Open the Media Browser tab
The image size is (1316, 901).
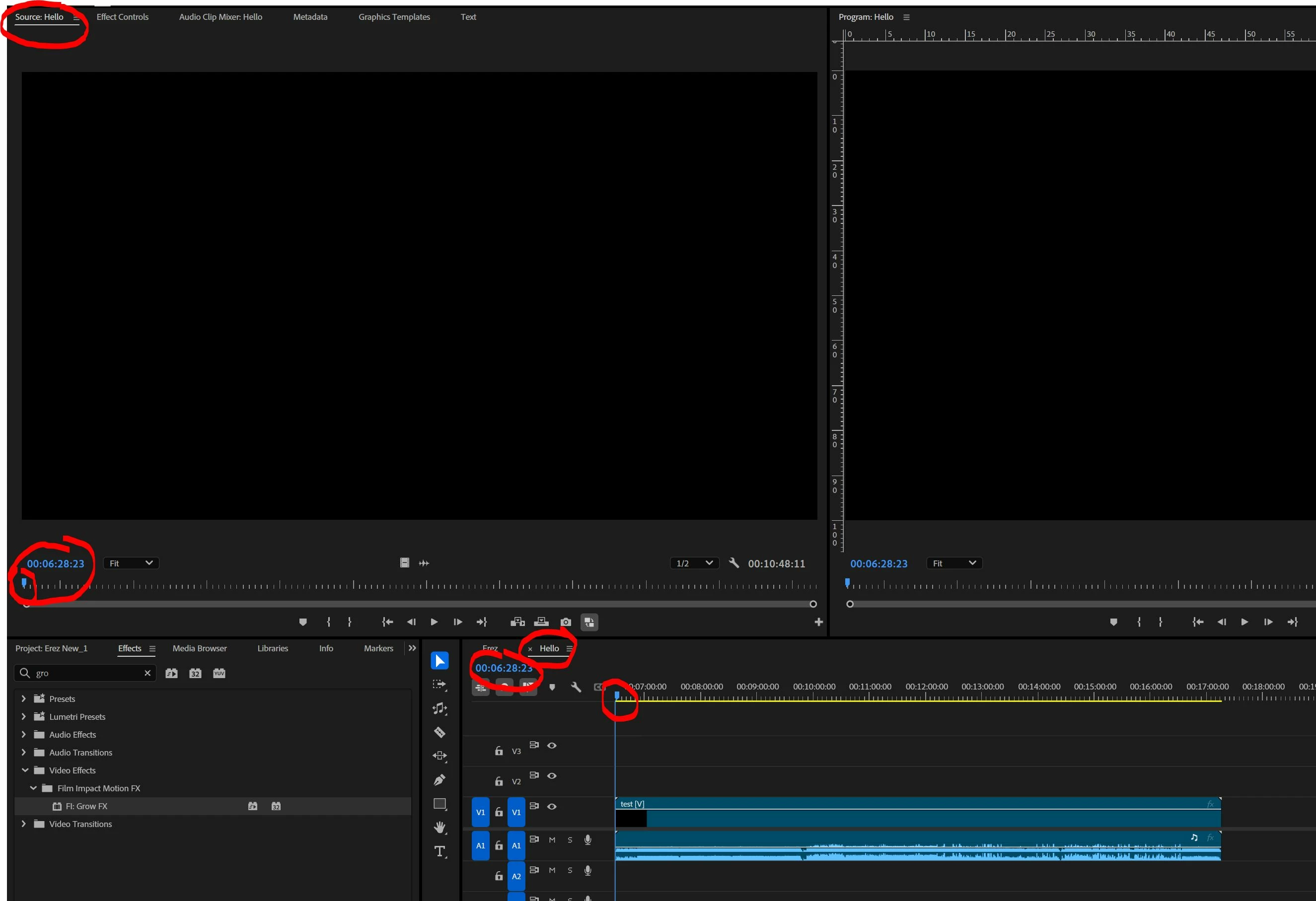point(199,649)
